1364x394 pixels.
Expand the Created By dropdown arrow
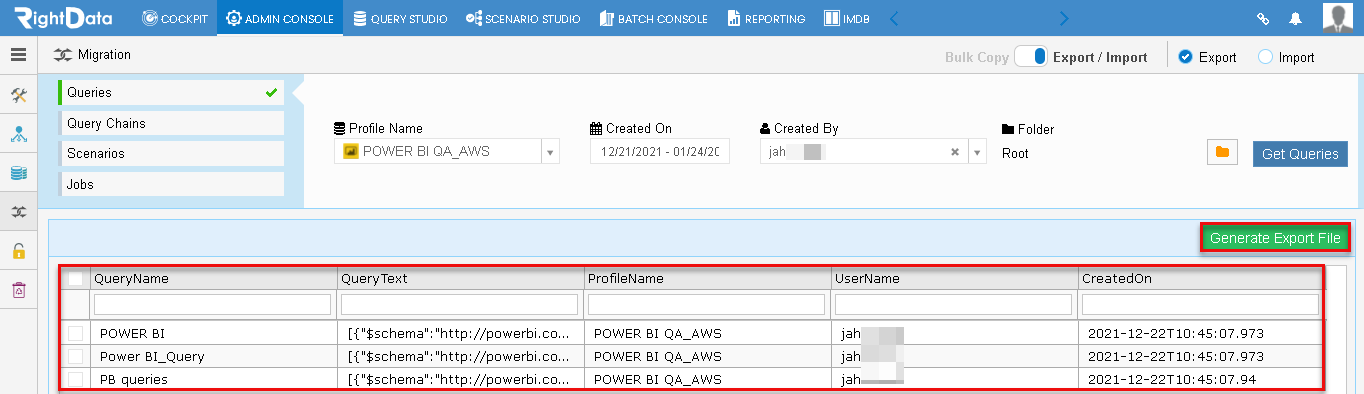point(977,152)
